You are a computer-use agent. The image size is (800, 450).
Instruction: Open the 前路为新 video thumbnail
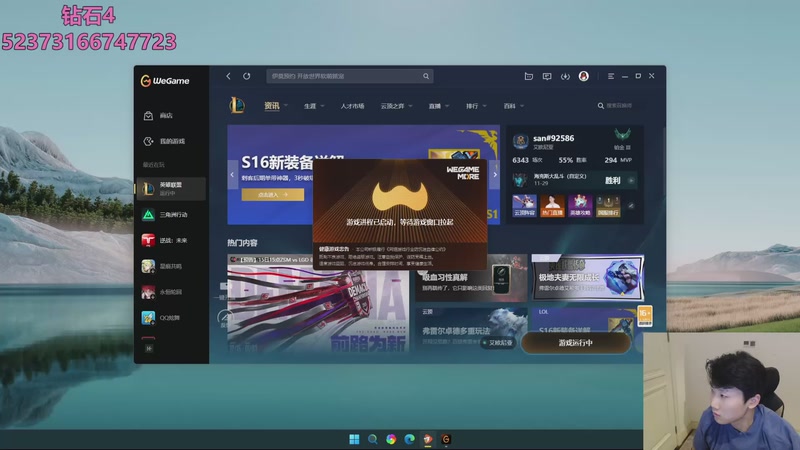click(x=318, y=303)
